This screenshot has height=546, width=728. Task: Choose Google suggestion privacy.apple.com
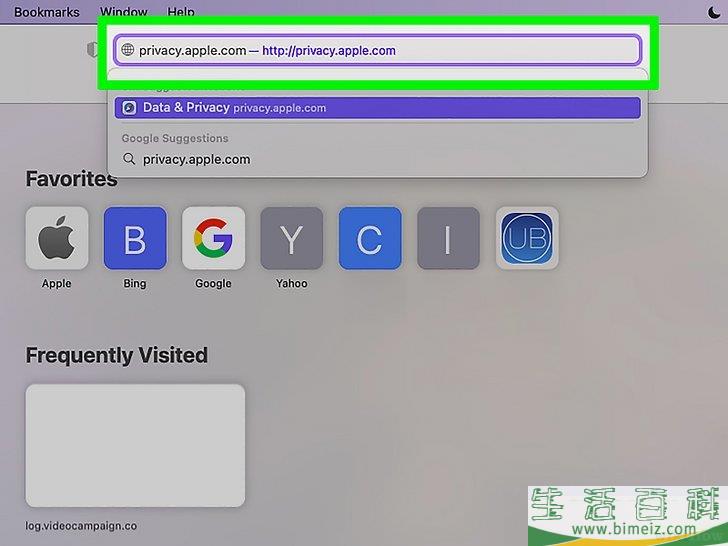377,159
